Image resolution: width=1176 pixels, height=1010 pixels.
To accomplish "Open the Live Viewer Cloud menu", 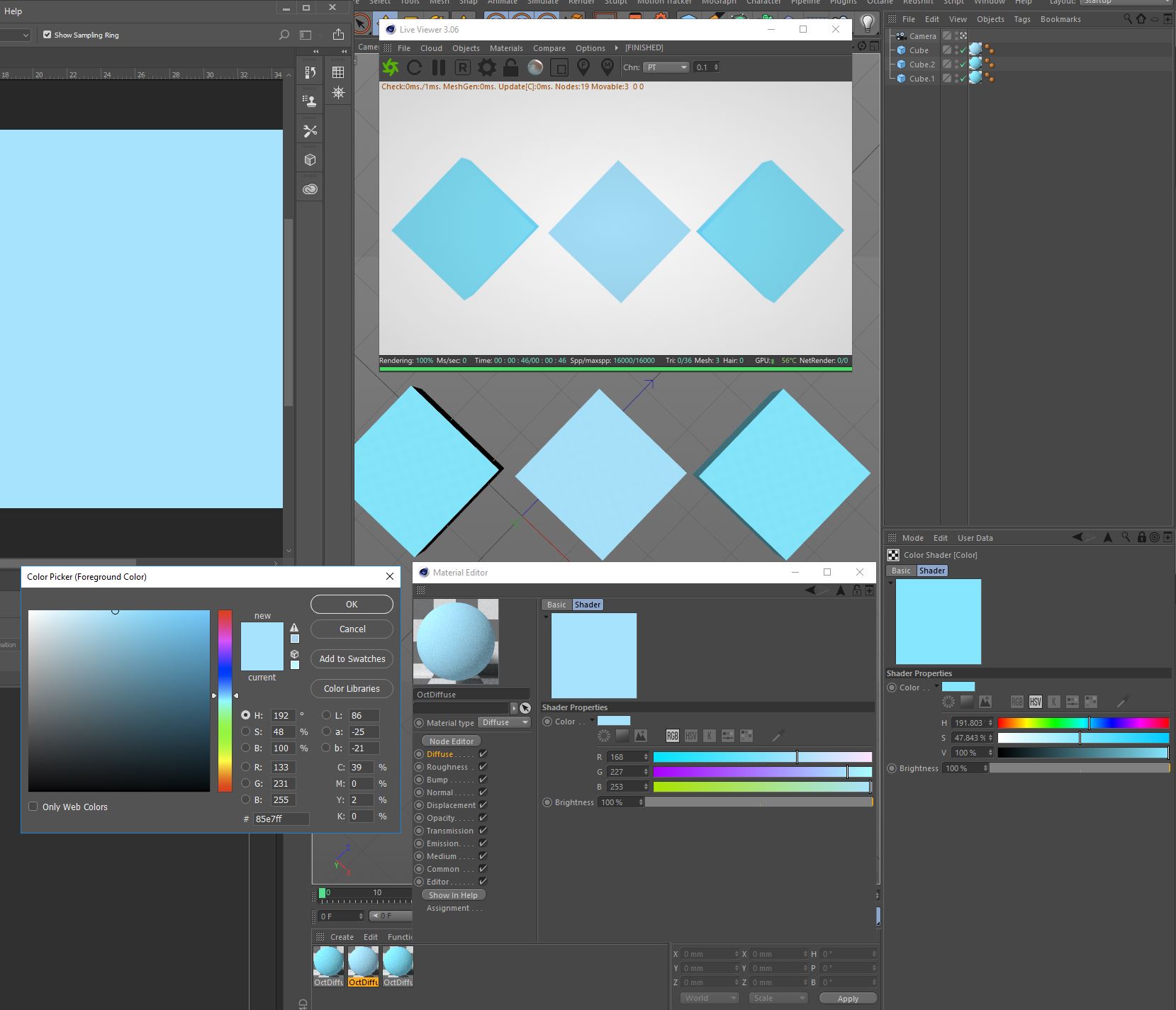I will (431, 48).
